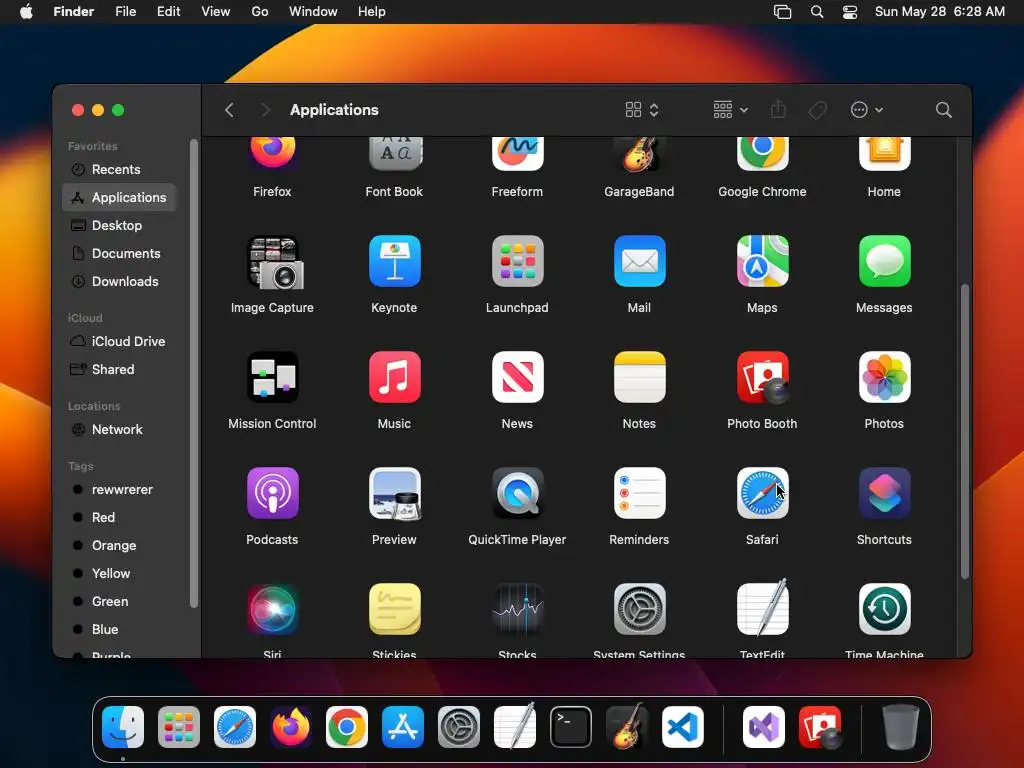Open the Messages app icon

(x=884, y=261)
